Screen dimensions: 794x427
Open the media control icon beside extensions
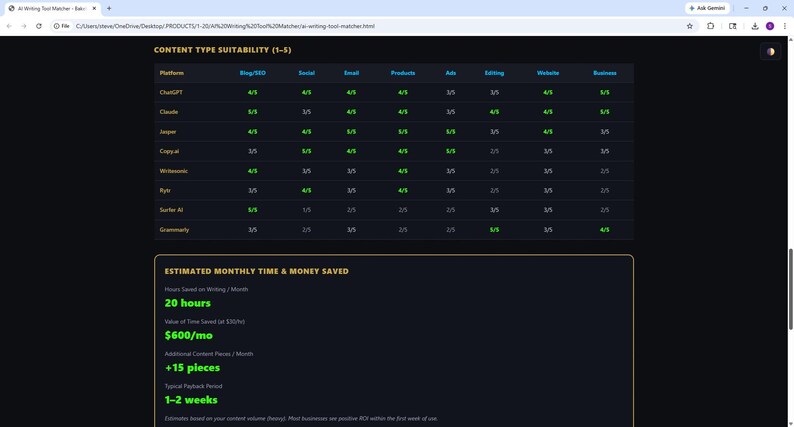(x=732, y=26)
